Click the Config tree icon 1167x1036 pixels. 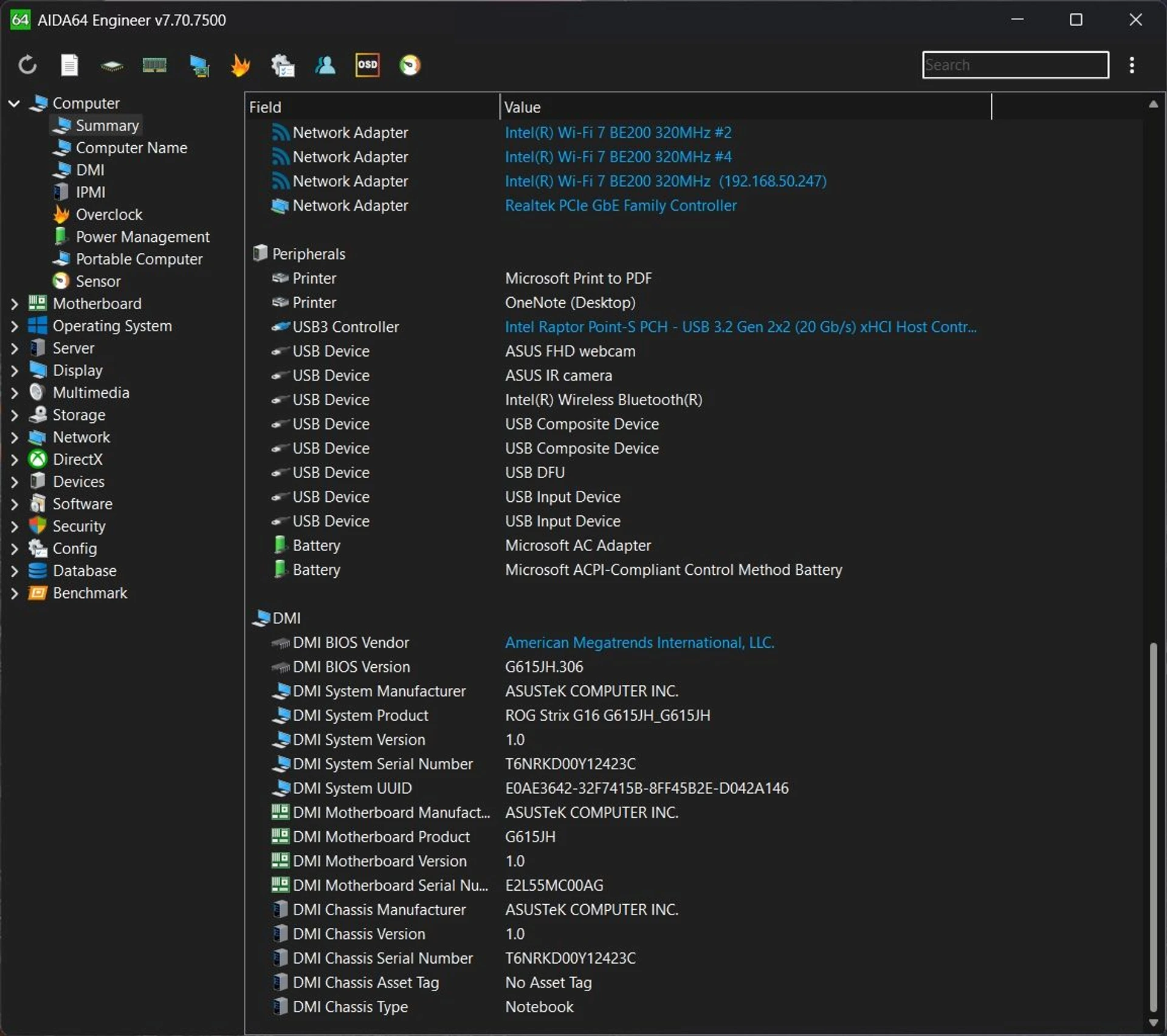click(38, 549)
